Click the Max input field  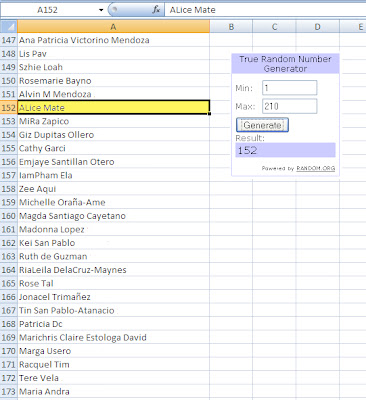289,106
